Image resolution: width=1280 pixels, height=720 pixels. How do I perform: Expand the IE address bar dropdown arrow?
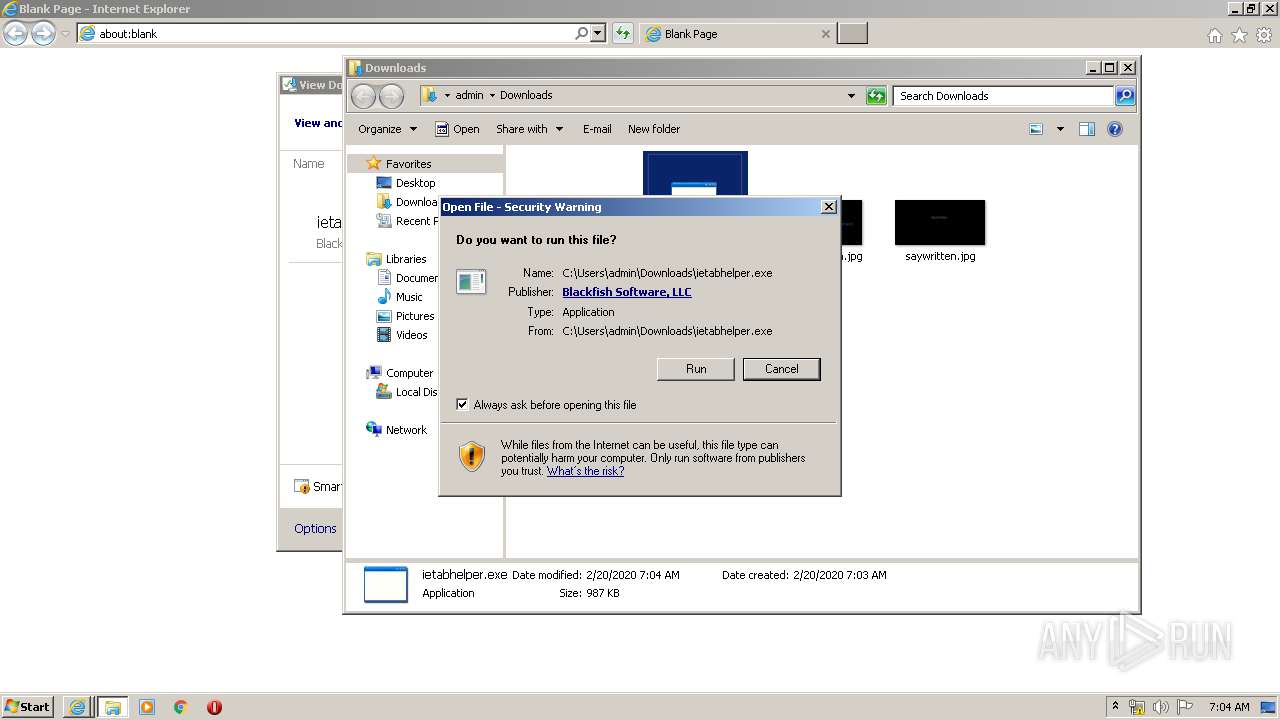(x=598, y=33)
